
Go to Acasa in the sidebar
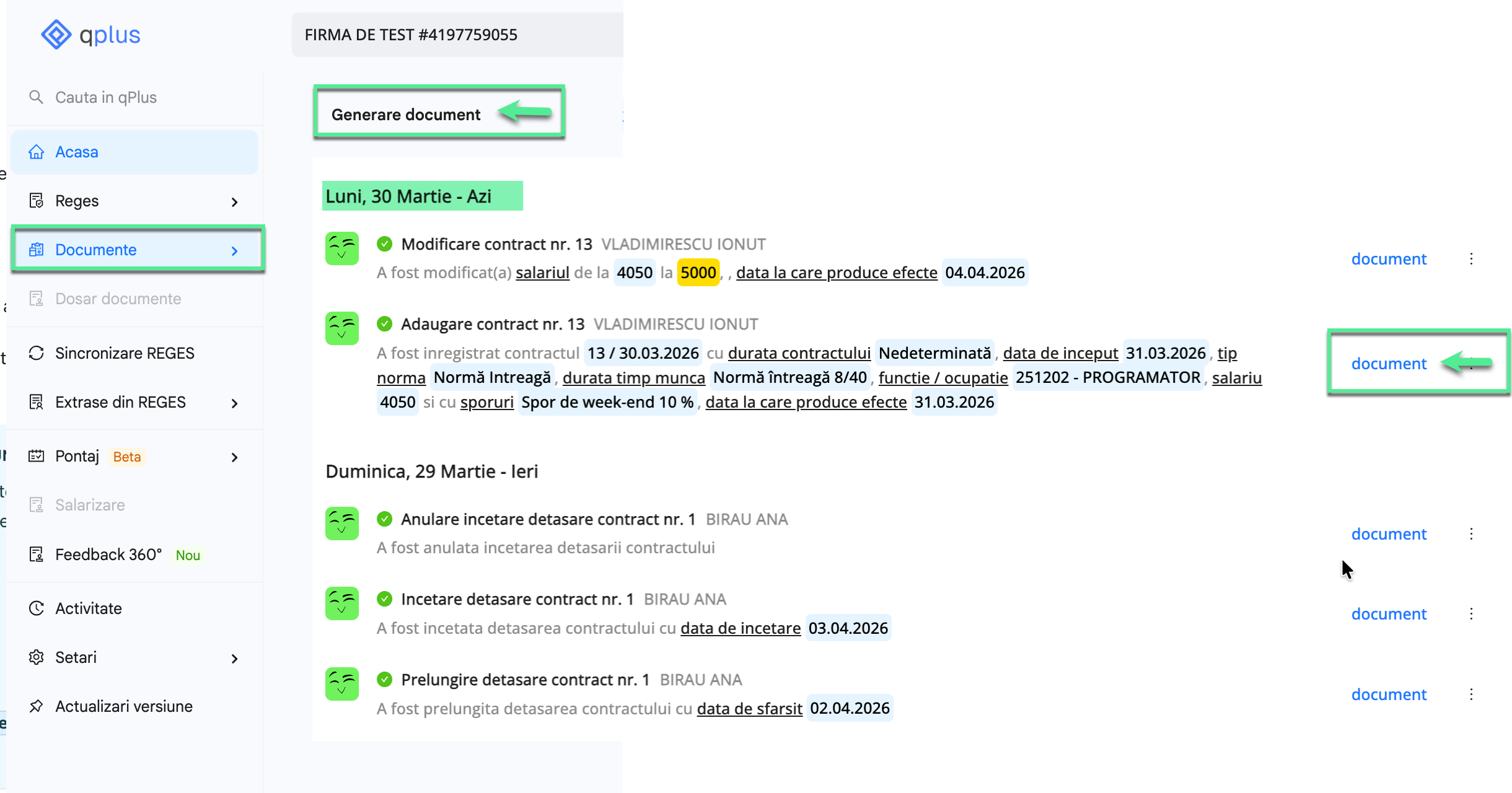pyautogui.click(x=77, y=152)
